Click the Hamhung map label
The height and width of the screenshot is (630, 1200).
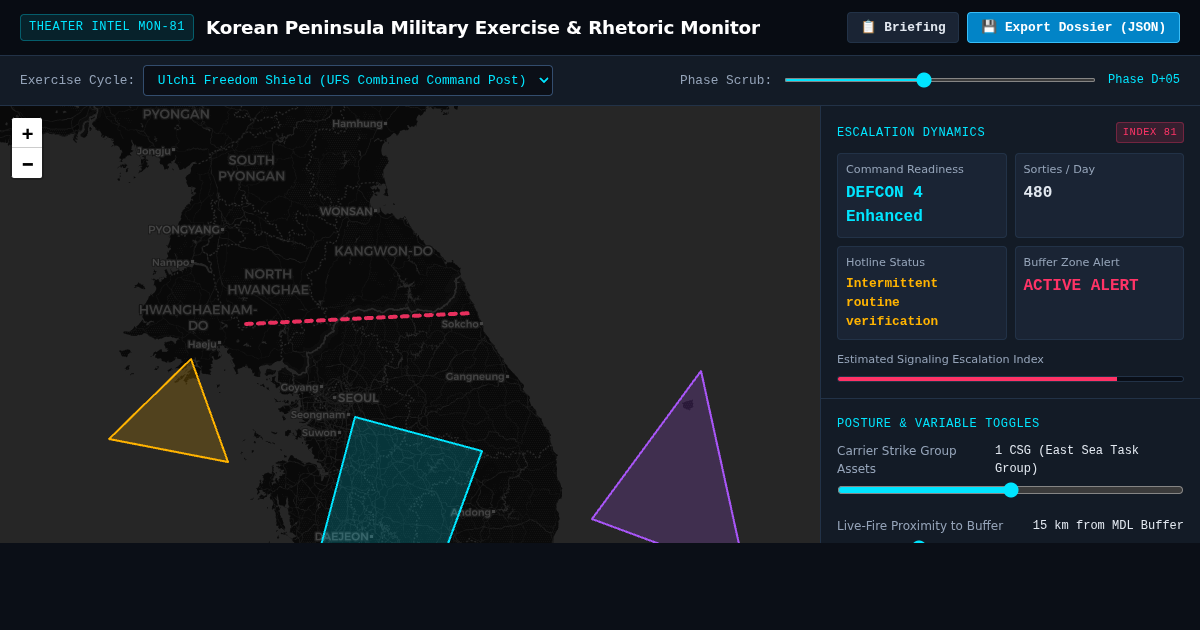point(357,124)
